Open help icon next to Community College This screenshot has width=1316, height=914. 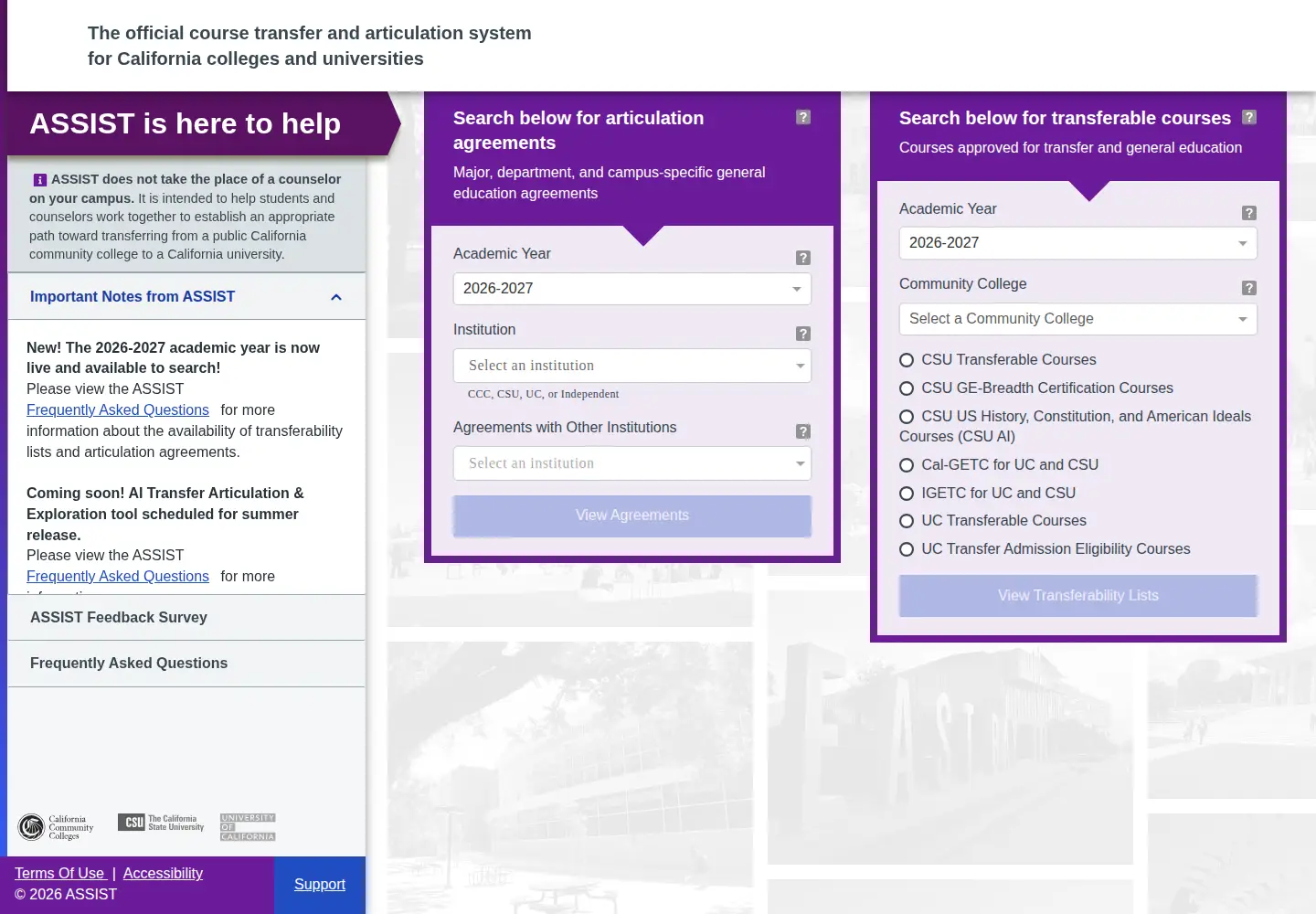click(x=1249, y=288)
